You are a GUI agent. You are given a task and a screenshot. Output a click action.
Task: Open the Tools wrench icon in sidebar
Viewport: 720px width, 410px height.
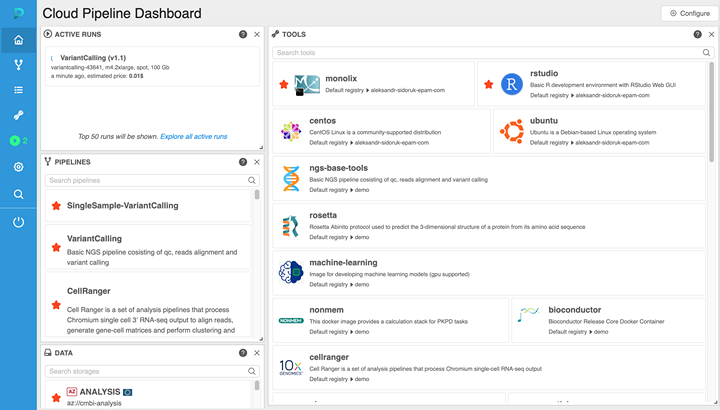click(18, 115)
